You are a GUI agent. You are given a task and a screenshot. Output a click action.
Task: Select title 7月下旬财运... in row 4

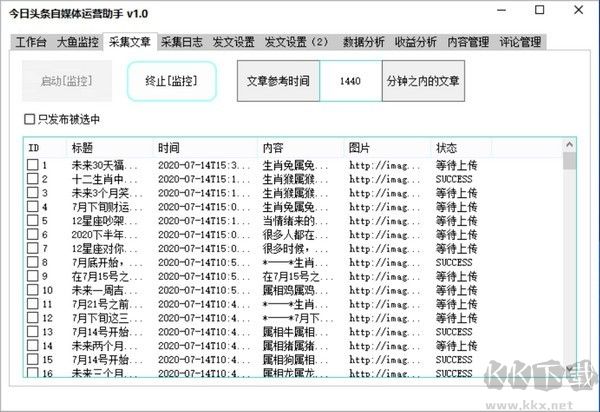pos(107,207)
